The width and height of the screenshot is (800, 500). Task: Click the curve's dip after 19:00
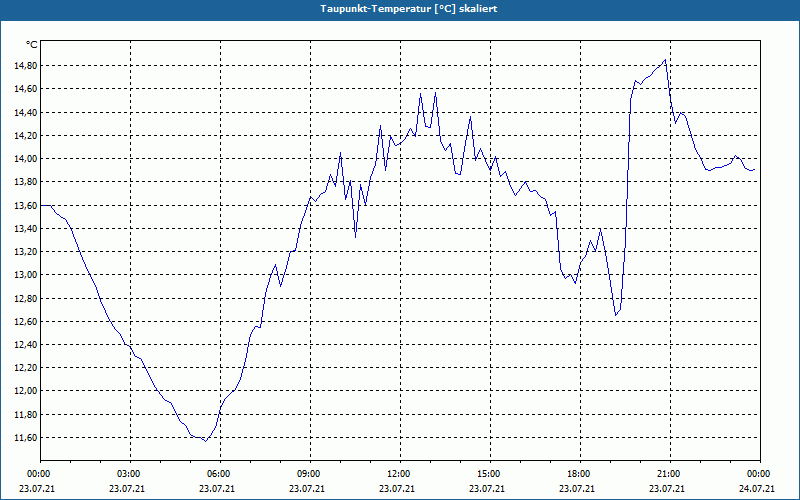[616, 315]
